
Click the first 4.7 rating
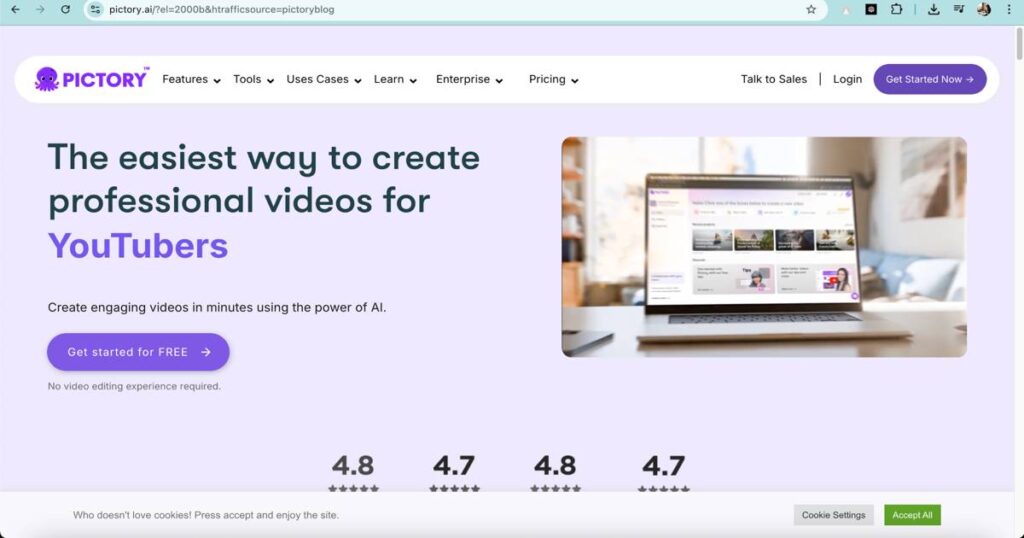point(454,466)
